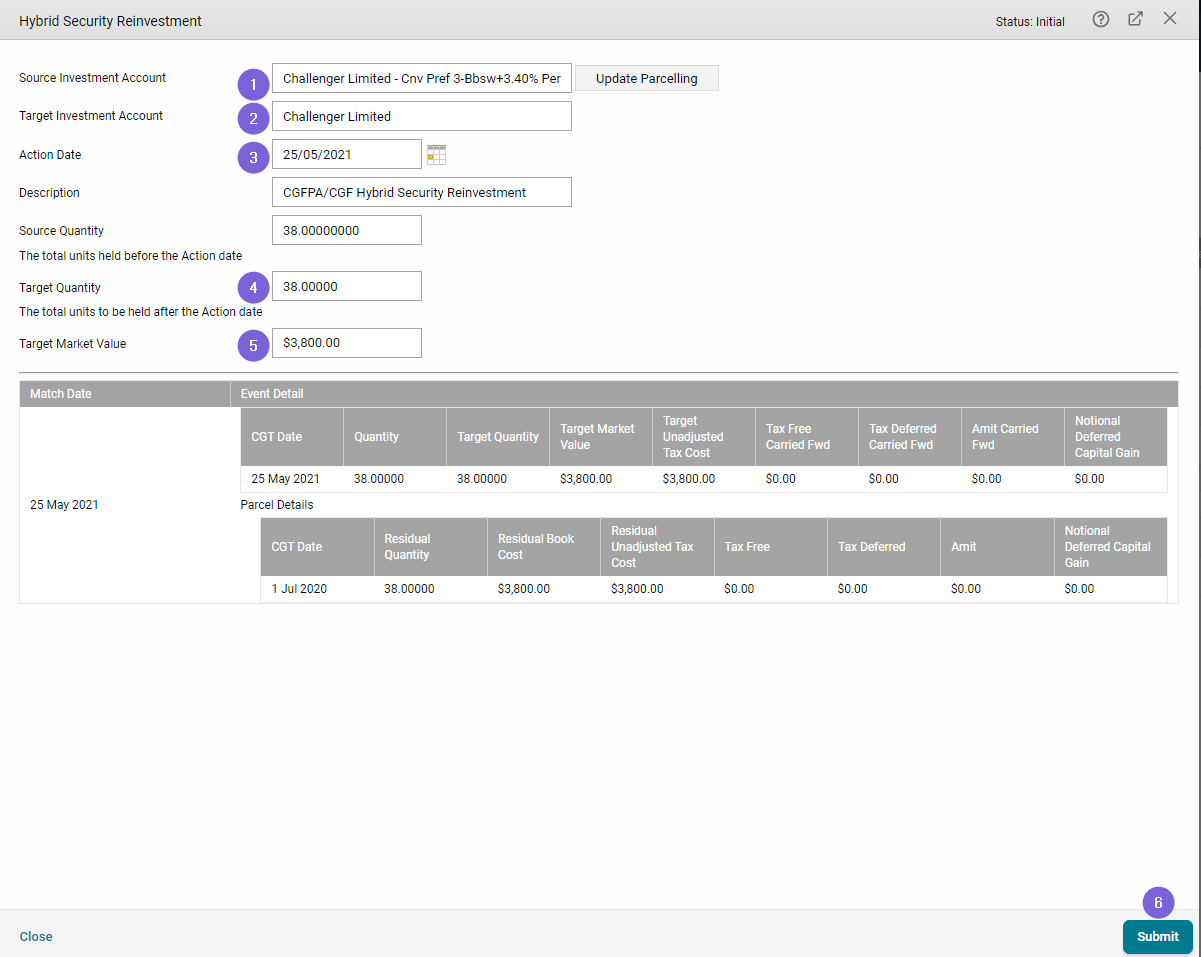Click the Residual Book Cost header

click(544, 547)
